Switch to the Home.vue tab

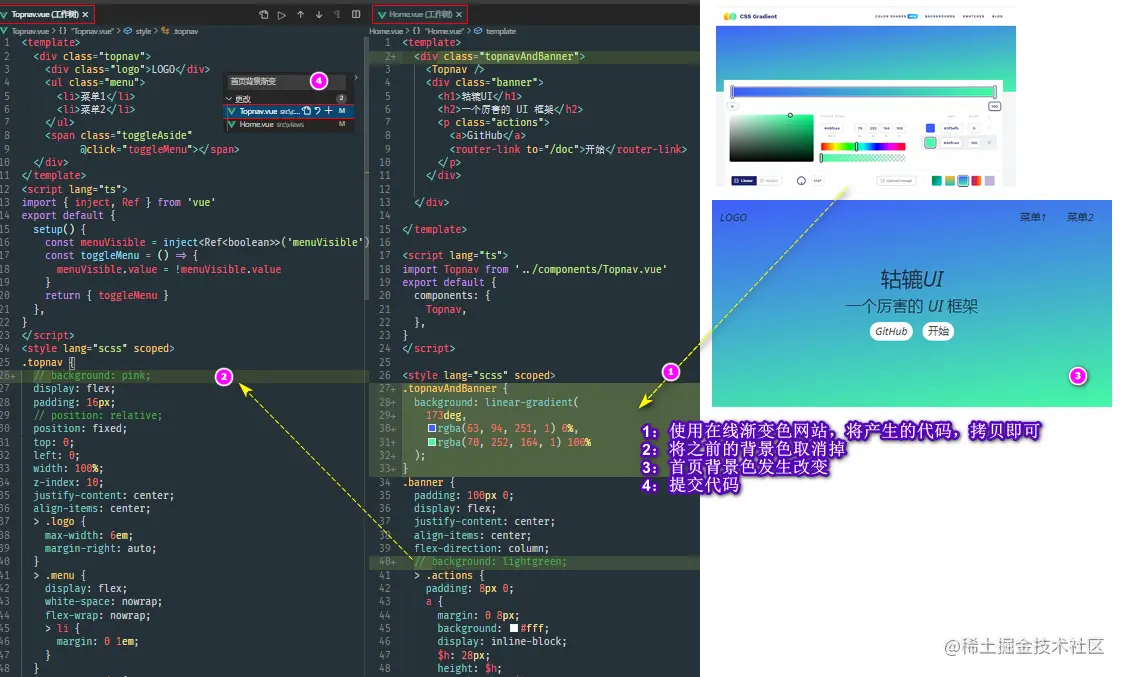coord(419,14)
